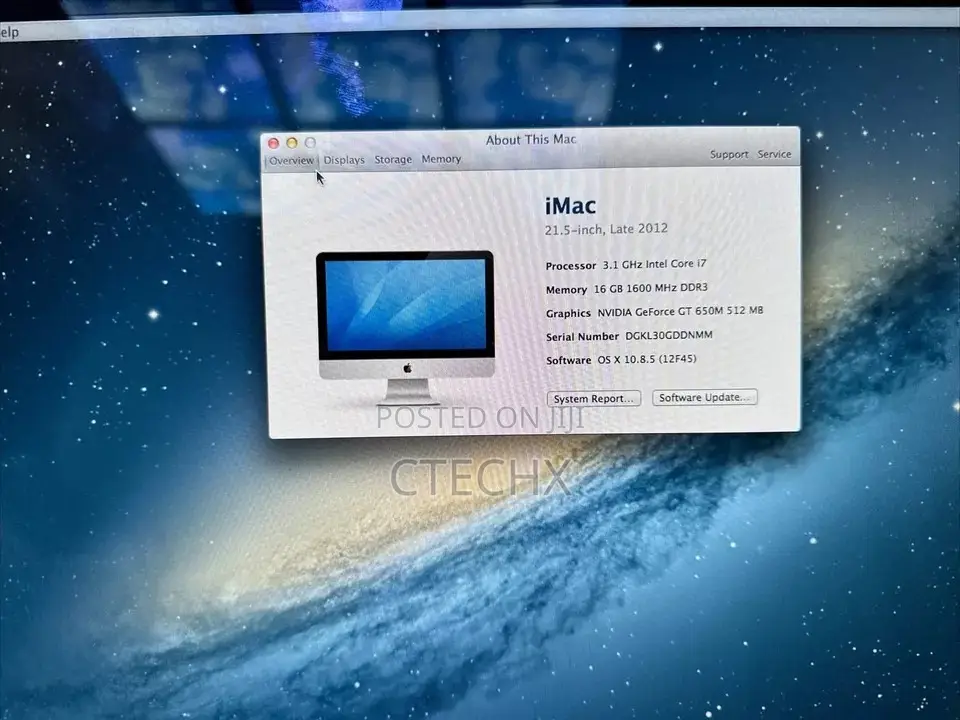Click the 'OS X 10.8.5 (12F45)' version

coord(647,359)
